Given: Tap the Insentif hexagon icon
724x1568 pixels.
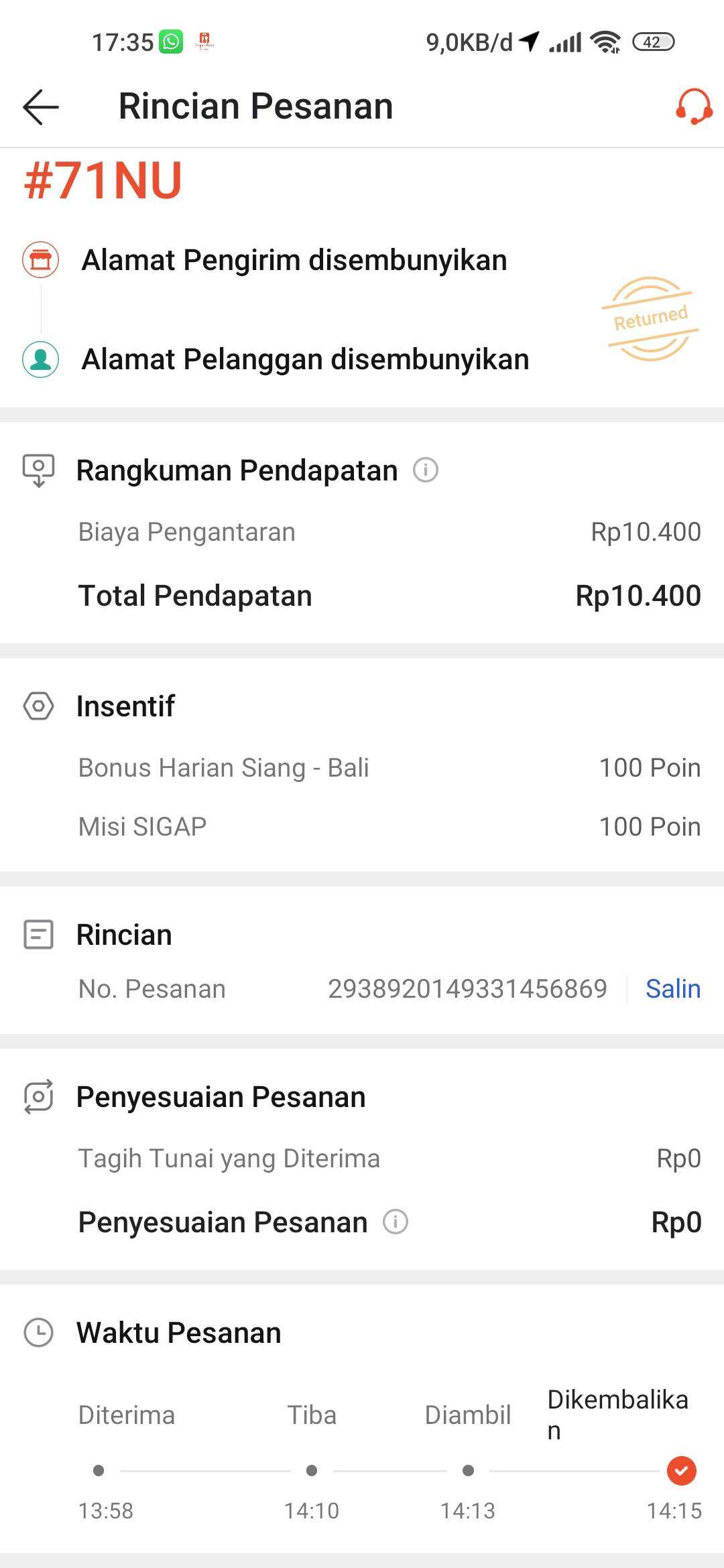Looking at the screenshot, I should pos(39,706).
